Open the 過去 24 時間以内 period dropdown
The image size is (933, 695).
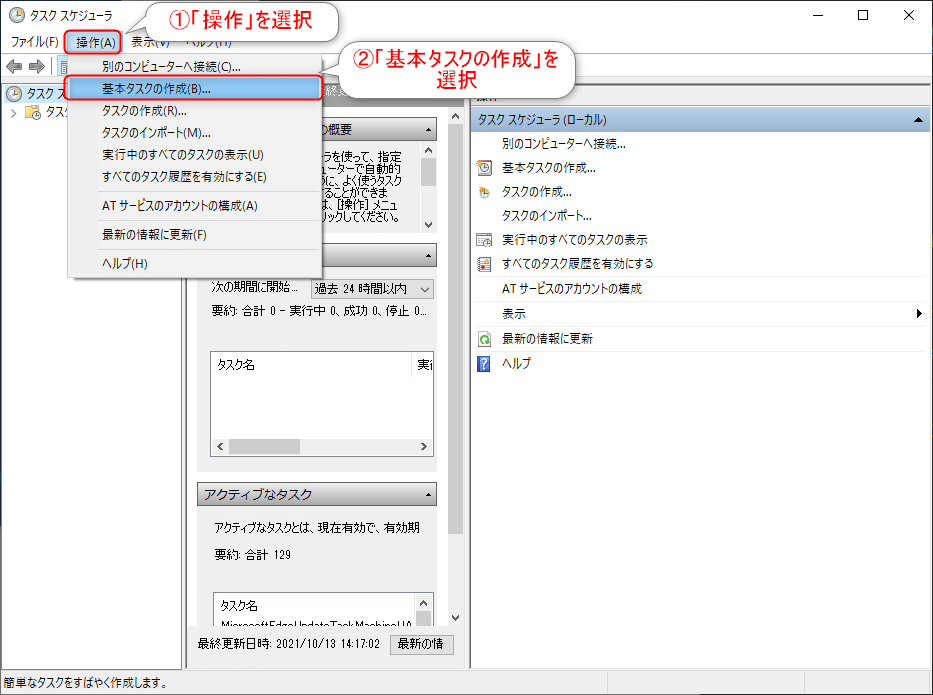click(x=372, y=289)
